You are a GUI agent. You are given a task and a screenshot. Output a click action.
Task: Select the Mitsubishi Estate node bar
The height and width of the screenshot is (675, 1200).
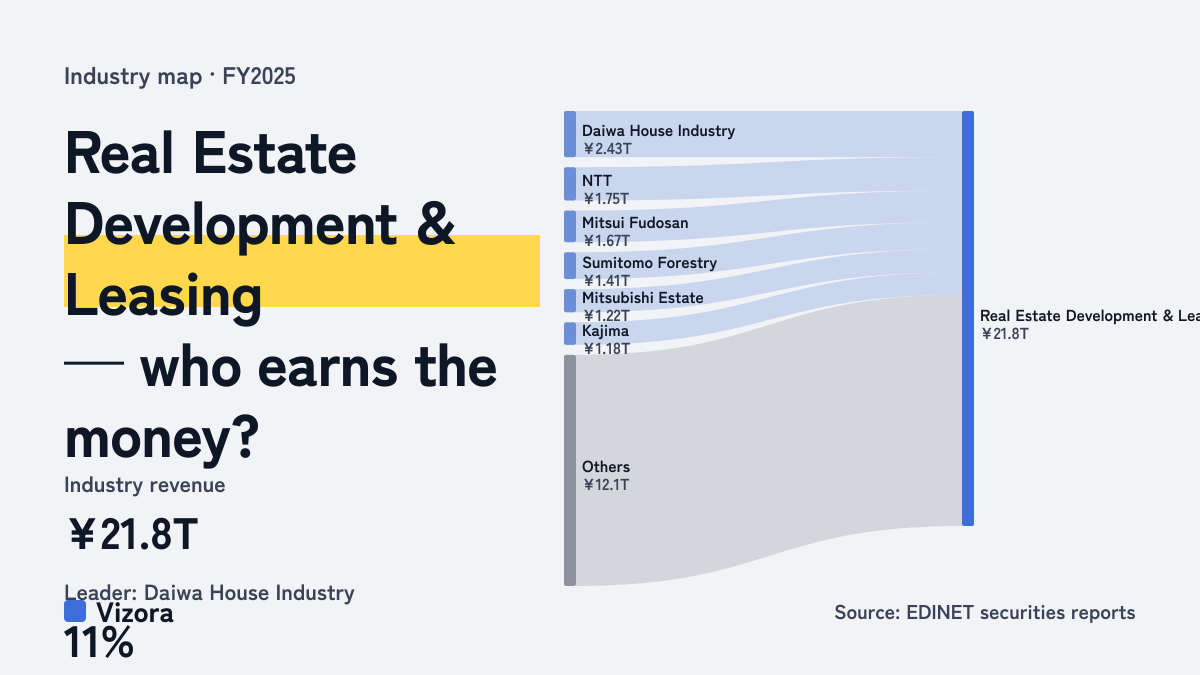(x=570, y=300)
